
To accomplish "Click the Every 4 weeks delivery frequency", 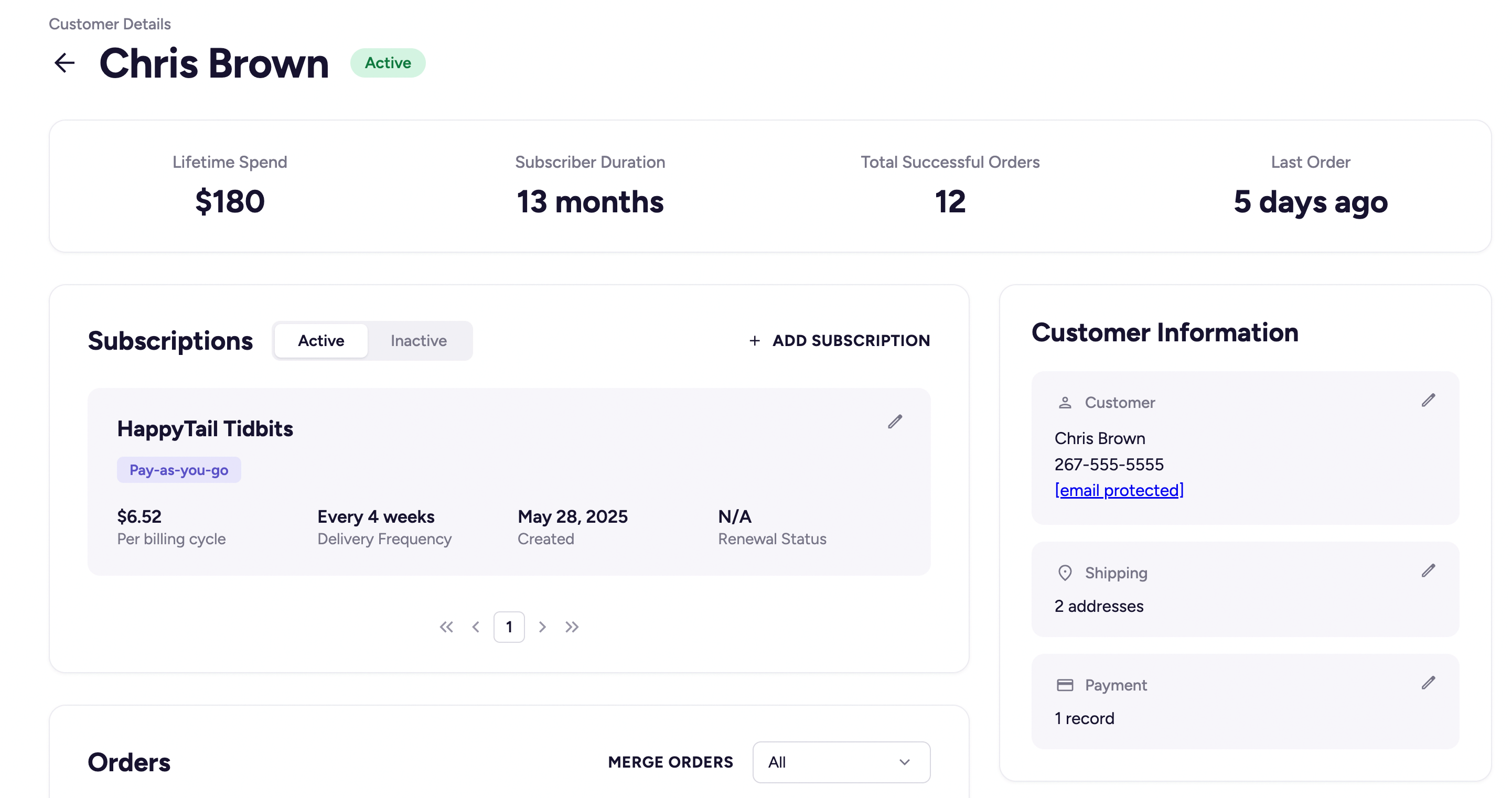I will click(x=376, y=516).
